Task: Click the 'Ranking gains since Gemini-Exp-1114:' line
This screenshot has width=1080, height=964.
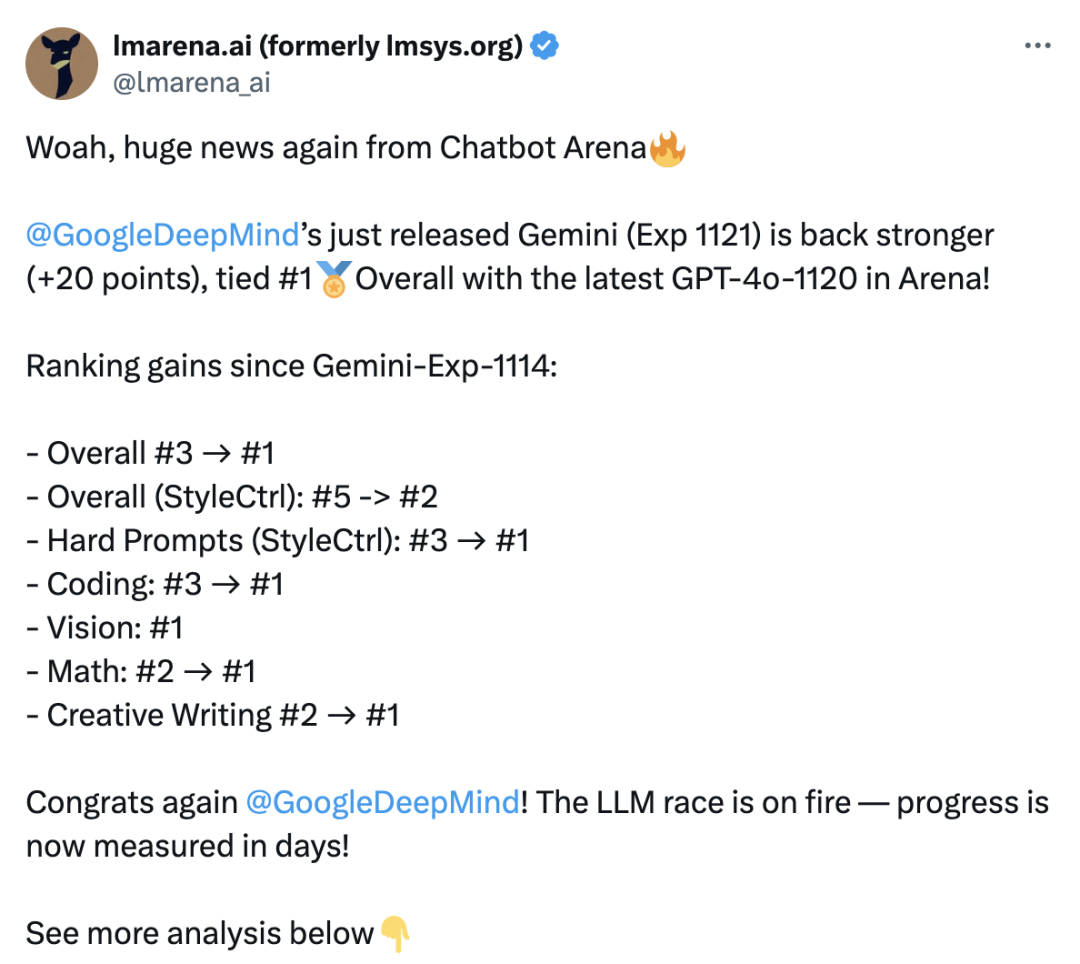Action: 291,366
